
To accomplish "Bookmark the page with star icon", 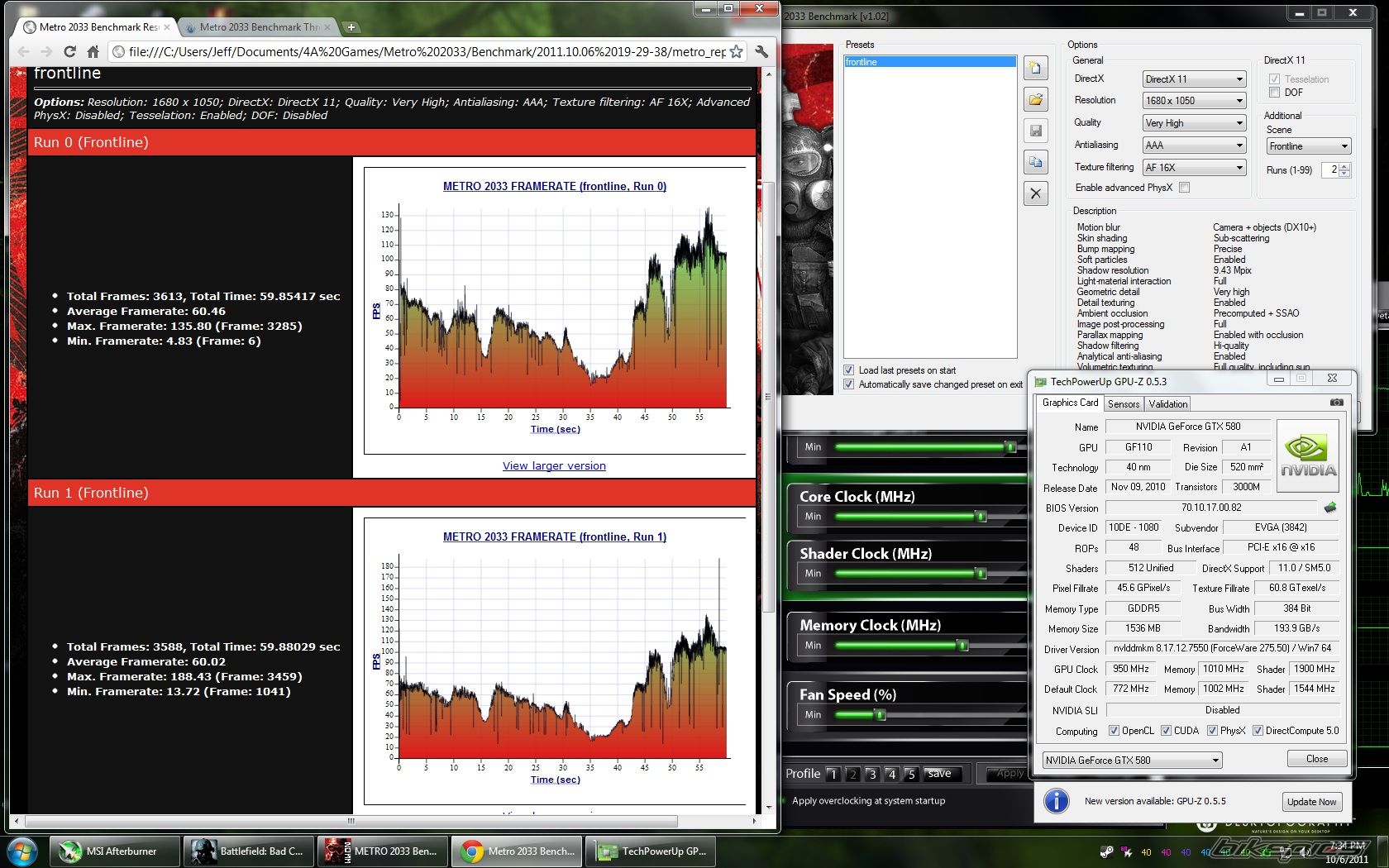I will click(736, 52).
